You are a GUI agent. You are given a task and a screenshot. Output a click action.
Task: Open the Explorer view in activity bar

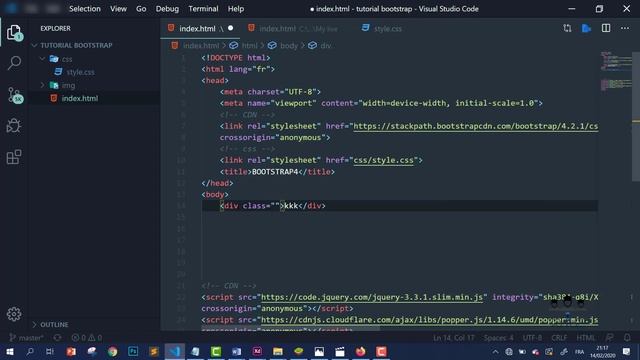pos(14,33)
